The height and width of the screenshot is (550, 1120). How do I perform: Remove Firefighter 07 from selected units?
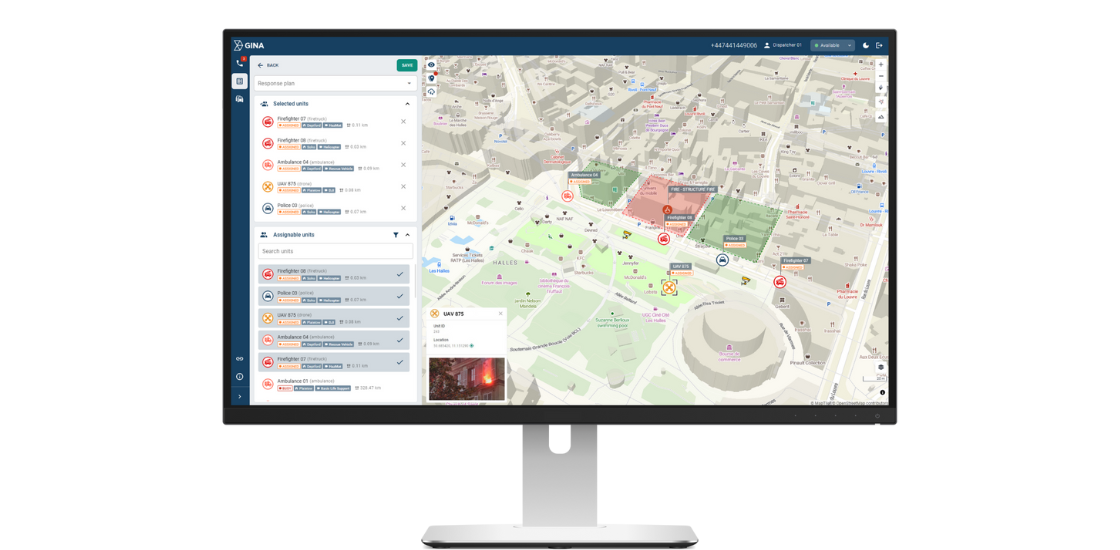[403, 121]
